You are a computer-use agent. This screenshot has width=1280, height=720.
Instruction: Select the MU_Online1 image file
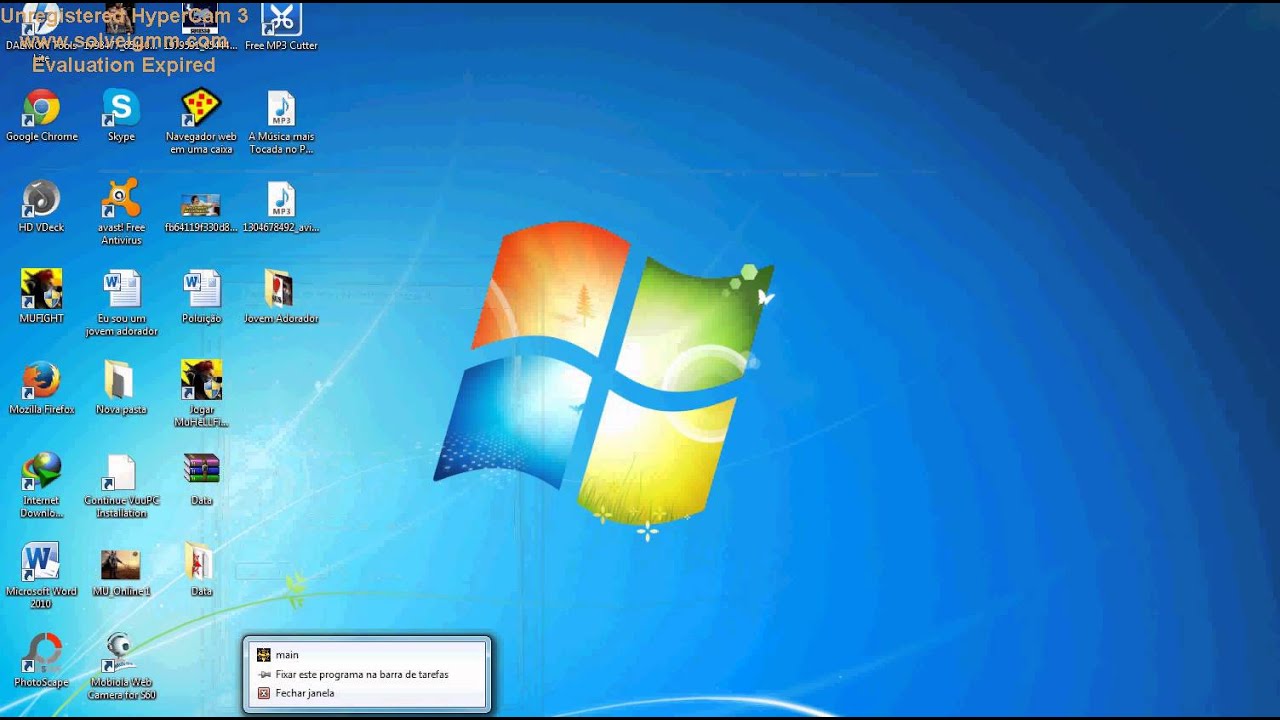(121, 570)
